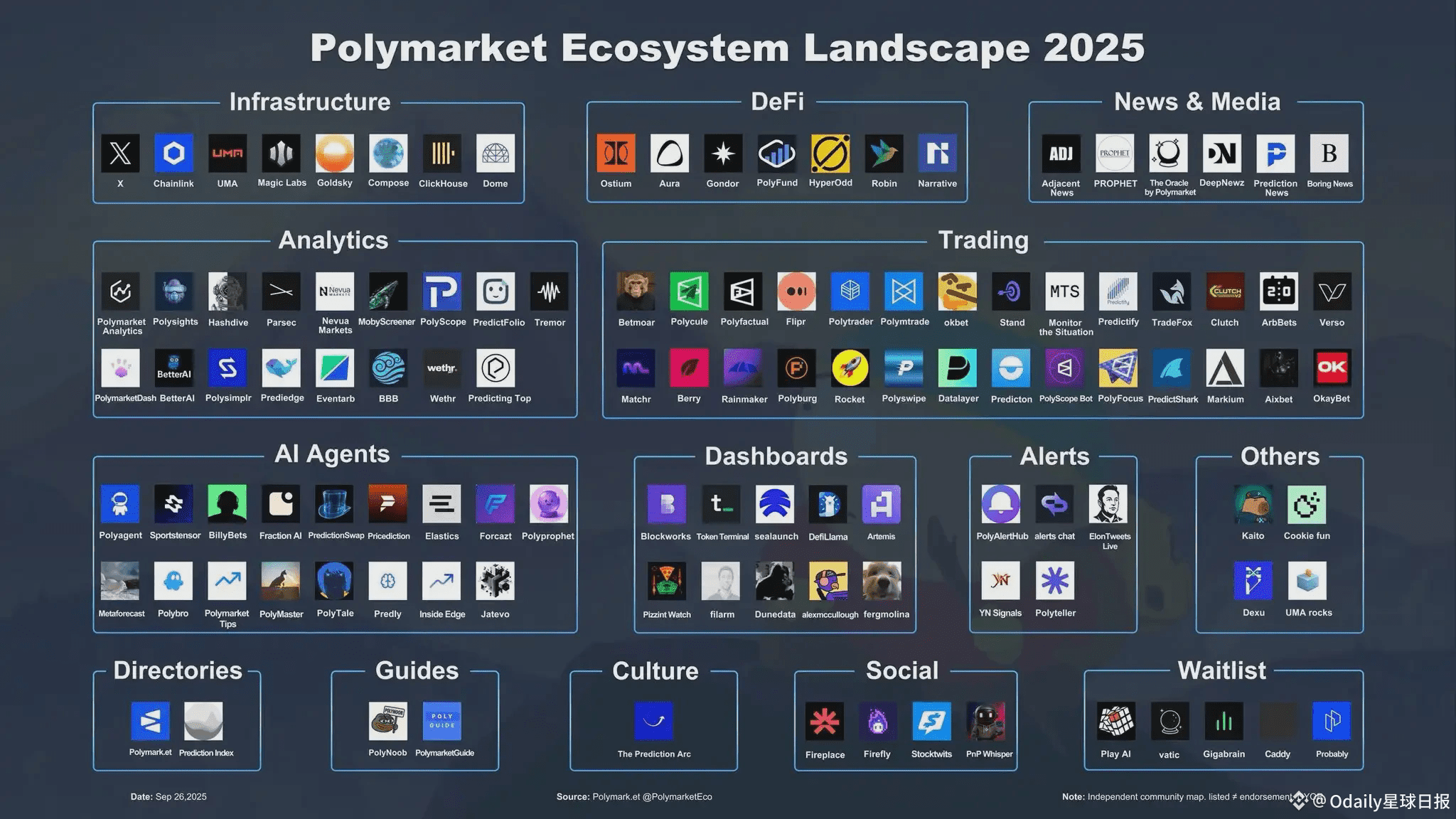Viewport: 1456px width, 819px height.
Task: Click the Kaito icon in Others
Action: pos(1253,504)
